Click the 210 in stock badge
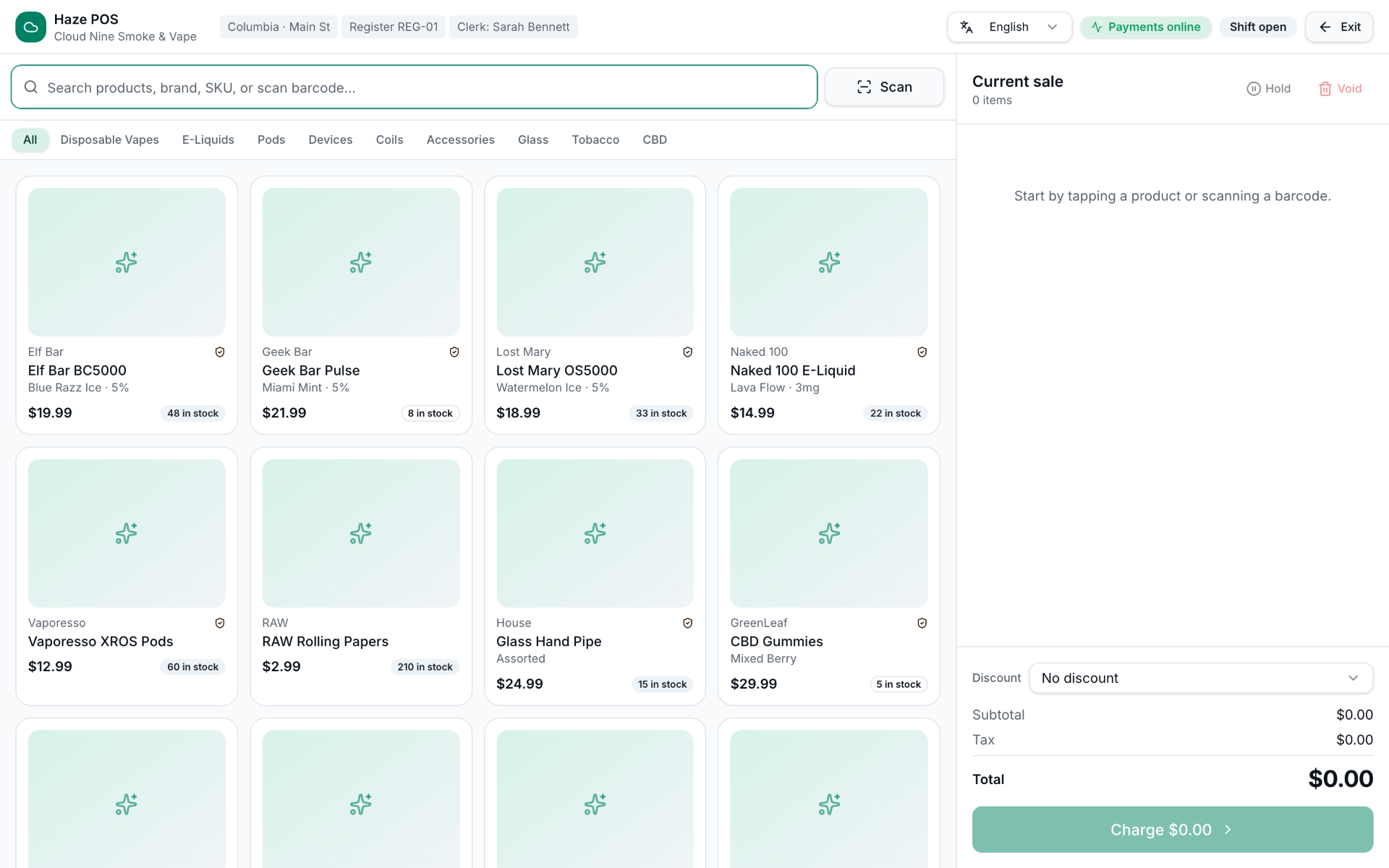Image resolution: width=1389 pixels, height=868 pixels. 425,667
